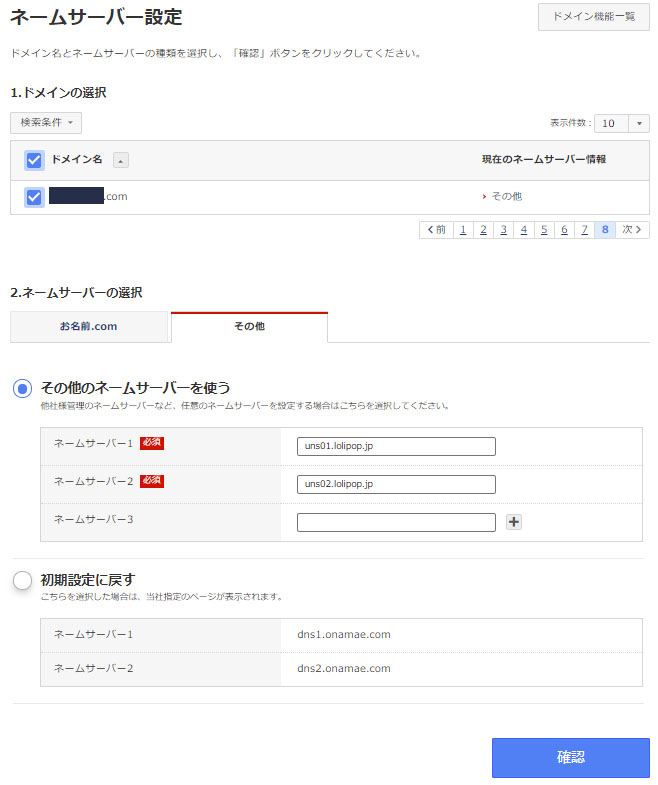Click the plus icon to add nameserver field
The height and width of the screenshot is (785, 658).
tap(514, 522)
